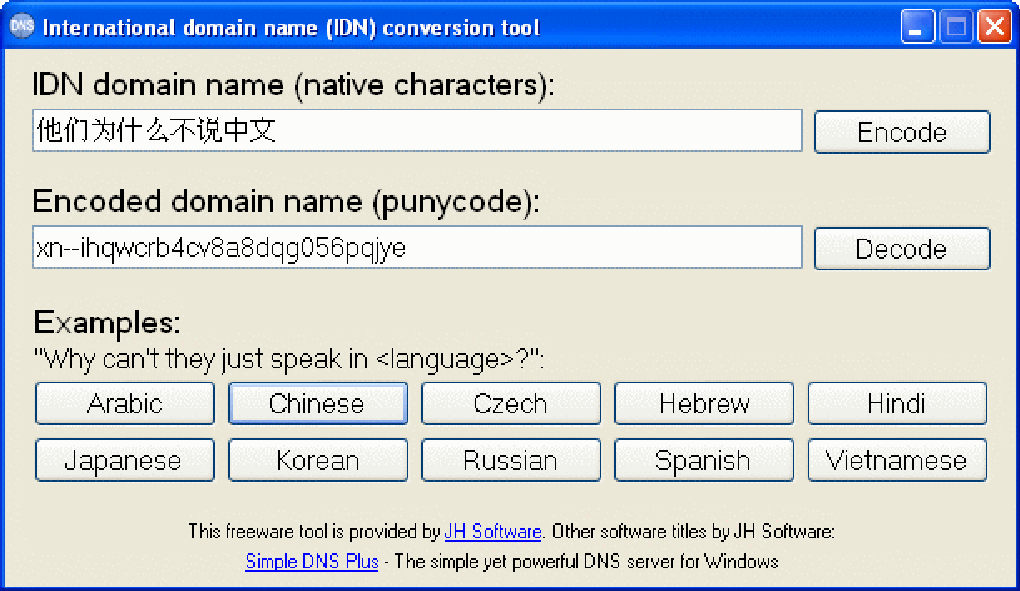
Task: Click the 'IDN domain name (native characters):' label
Action: click(293, 85)
